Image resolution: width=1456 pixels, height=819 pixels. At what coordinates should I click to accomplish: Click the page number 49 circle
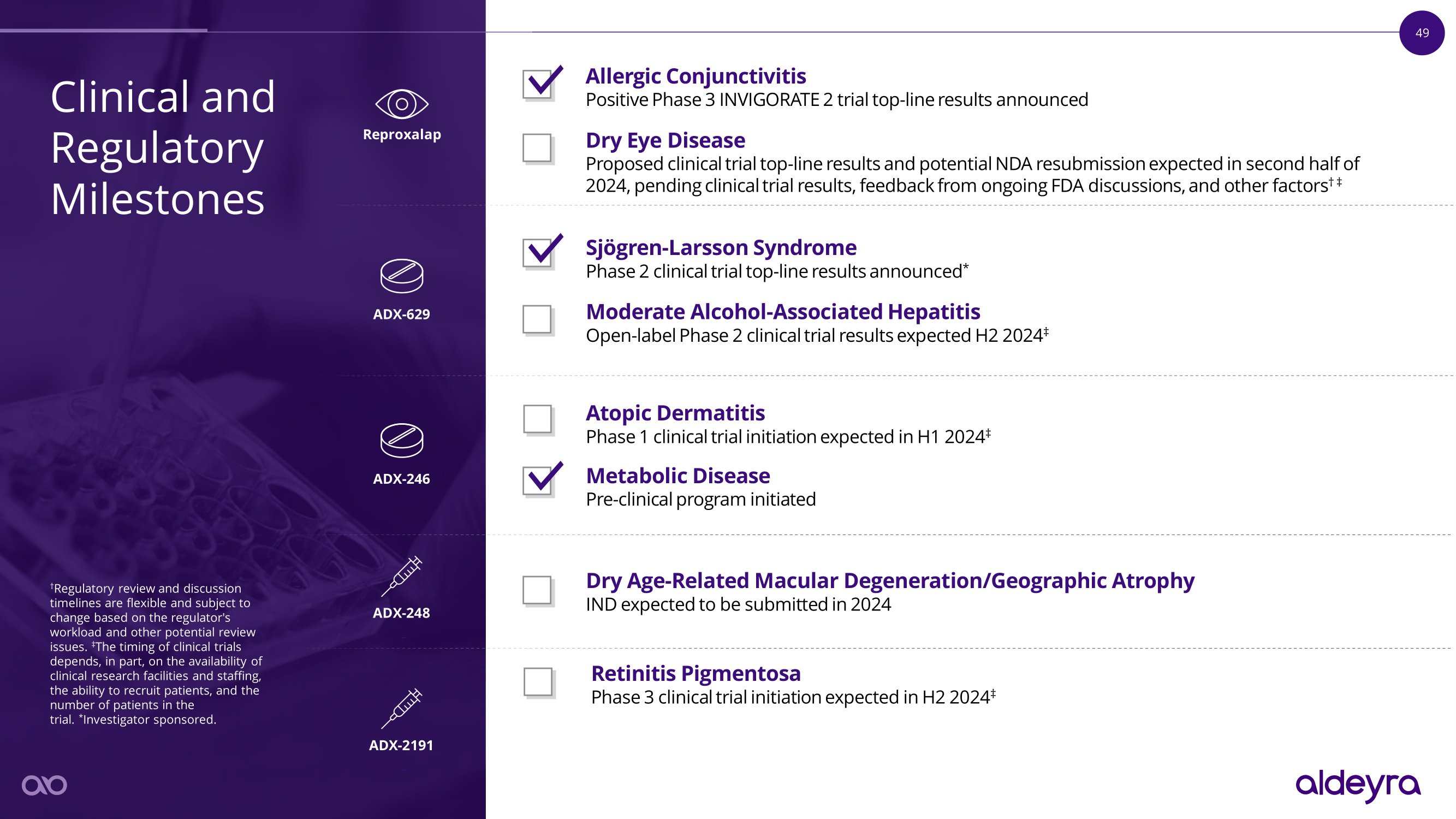1422,33
